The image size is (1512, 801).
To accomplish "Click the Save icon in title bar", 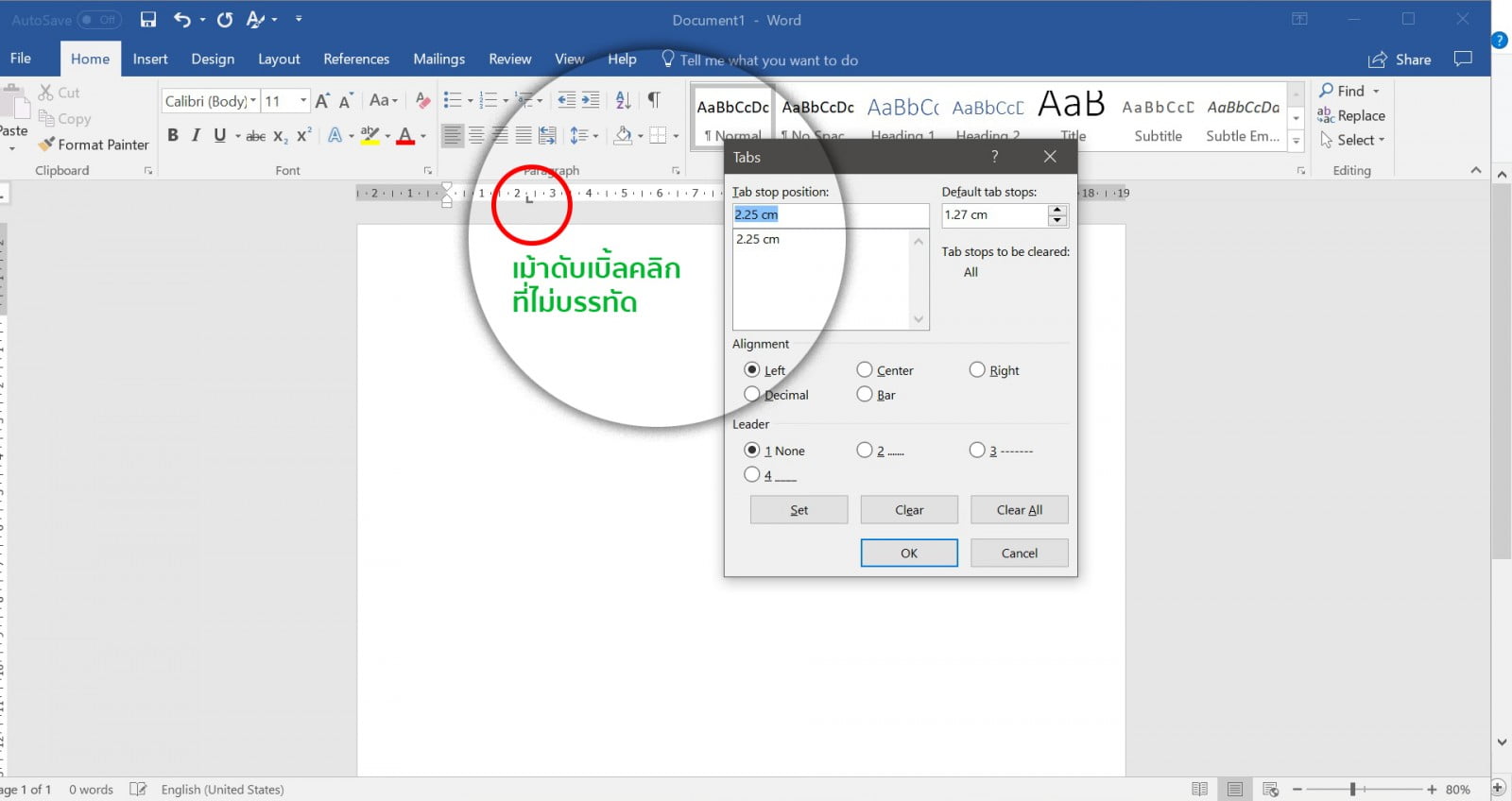I will click(x=148, y=19).
